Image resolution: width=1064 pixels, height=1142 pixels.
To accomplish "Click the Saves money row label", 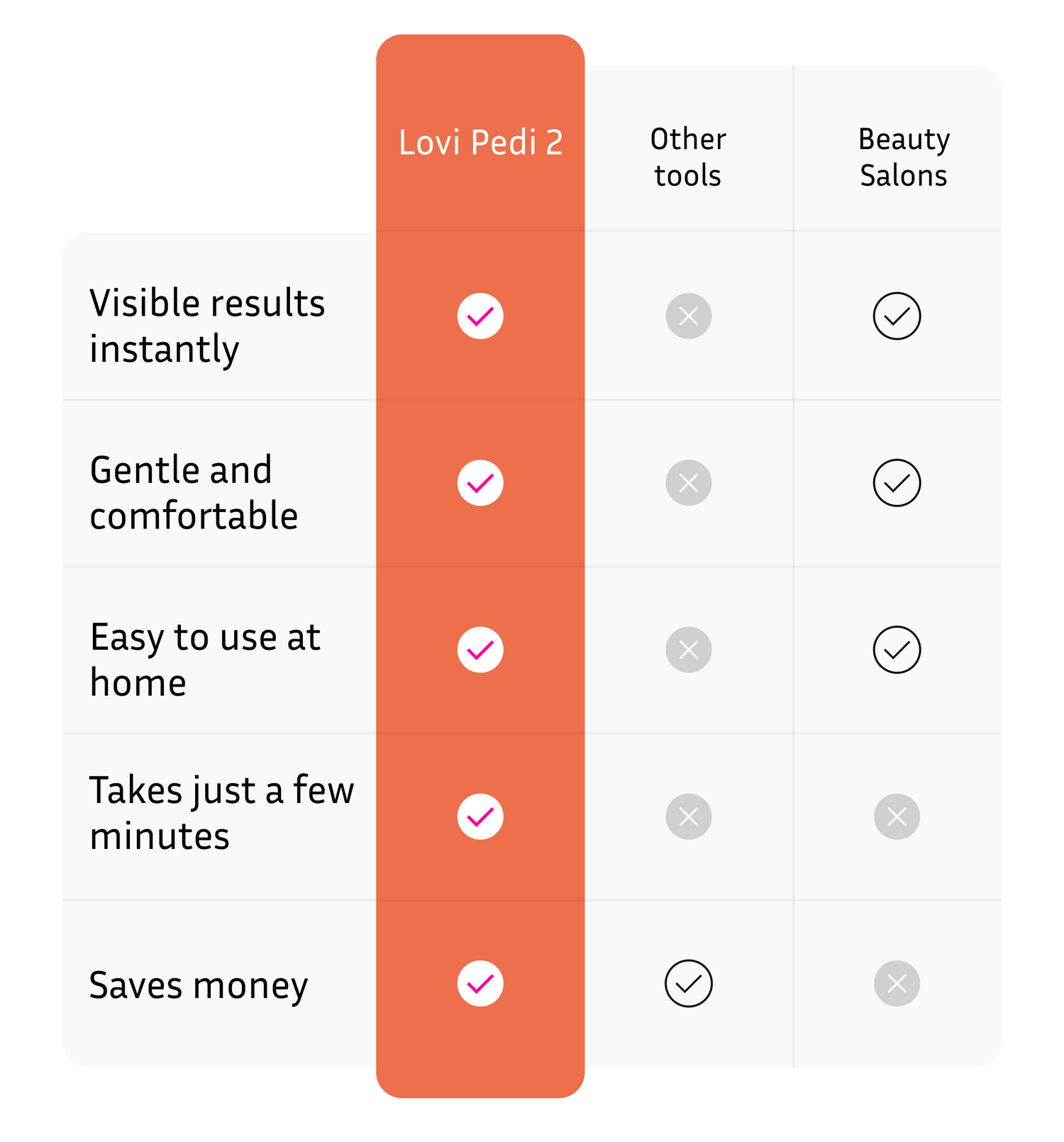I will coord(199,985).
